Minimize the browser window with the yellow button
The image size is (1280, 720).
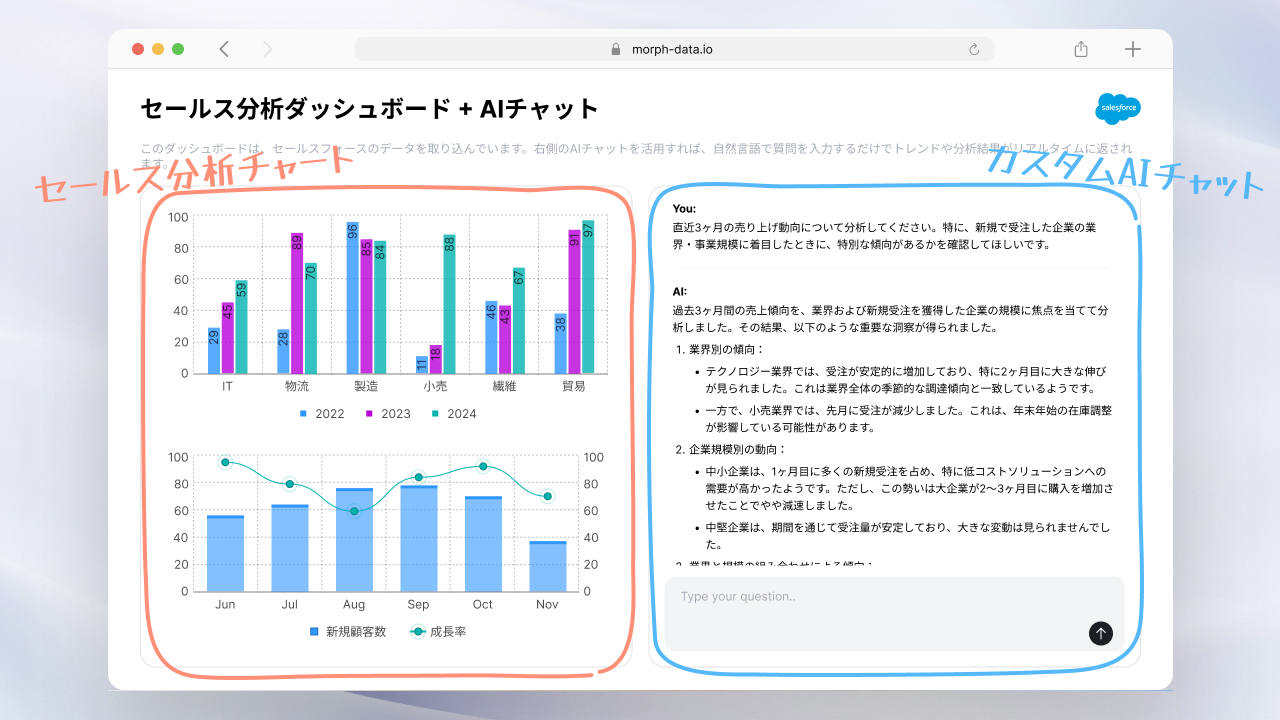click(x=158, y=49)
